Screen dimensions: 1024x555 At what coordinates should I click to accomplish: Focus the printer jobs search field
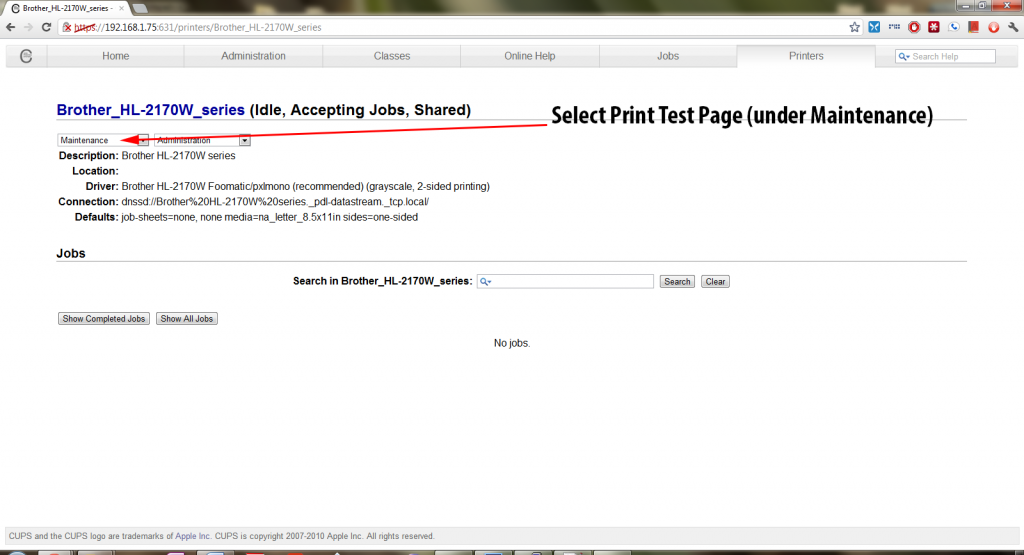click(x=565, y=281)
